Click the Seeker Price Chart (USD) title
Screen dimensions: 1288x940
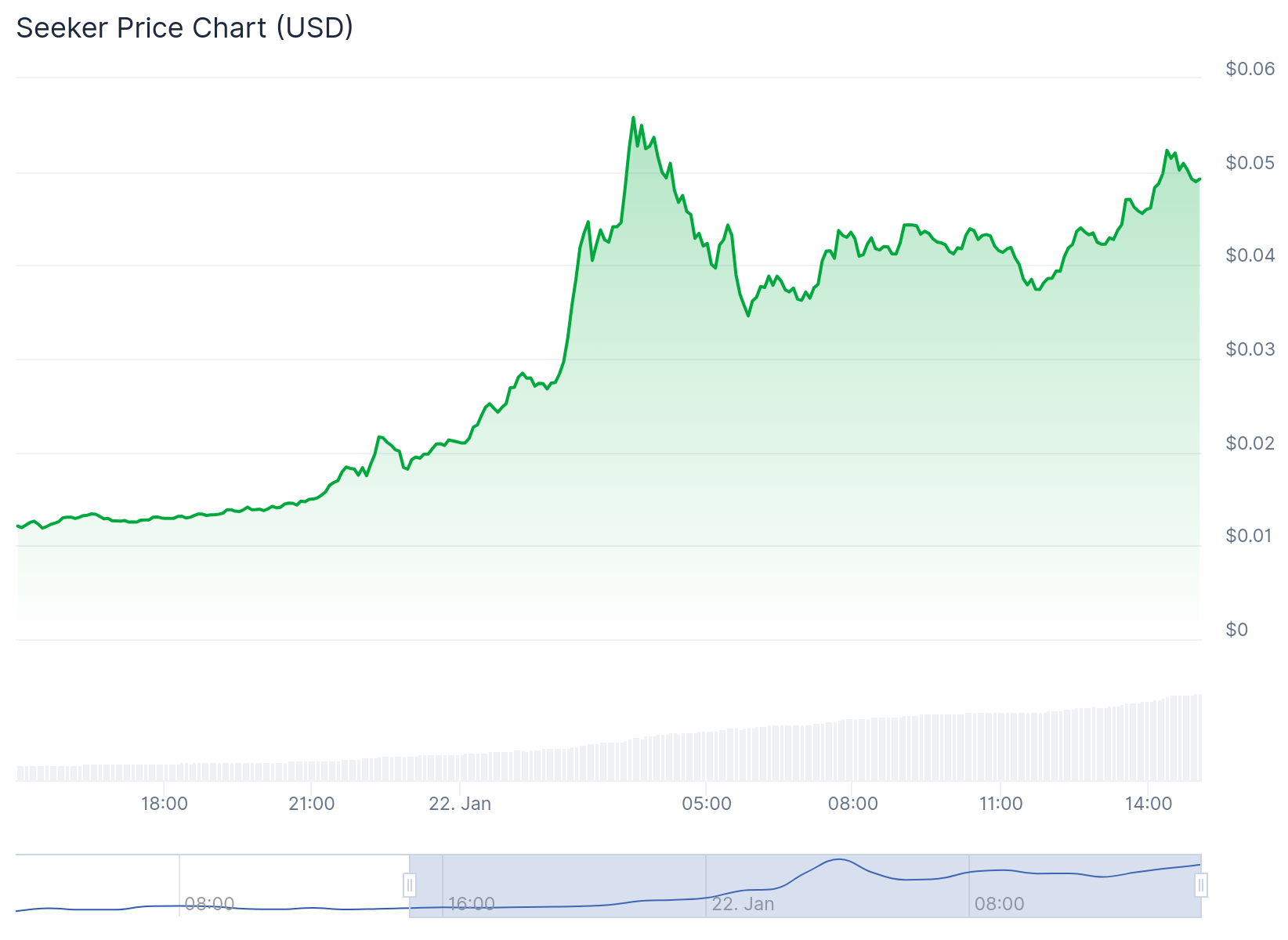[185, 28]
